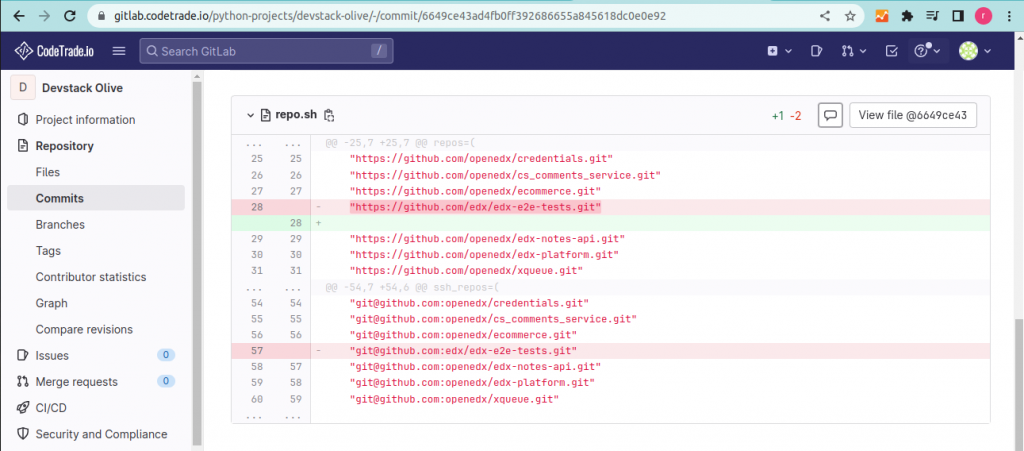Click the ssh_repos hunk header line
Viewport: 1024px width, 451px height.
(x=412, y=287)
